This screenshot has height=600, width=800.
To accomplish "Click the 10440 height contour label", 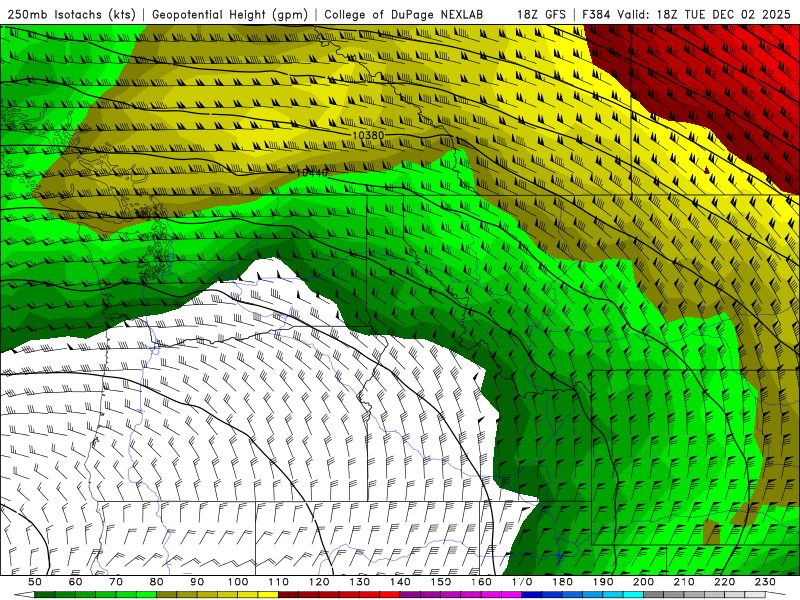I will pyautogui.click(x=312, y=173).
